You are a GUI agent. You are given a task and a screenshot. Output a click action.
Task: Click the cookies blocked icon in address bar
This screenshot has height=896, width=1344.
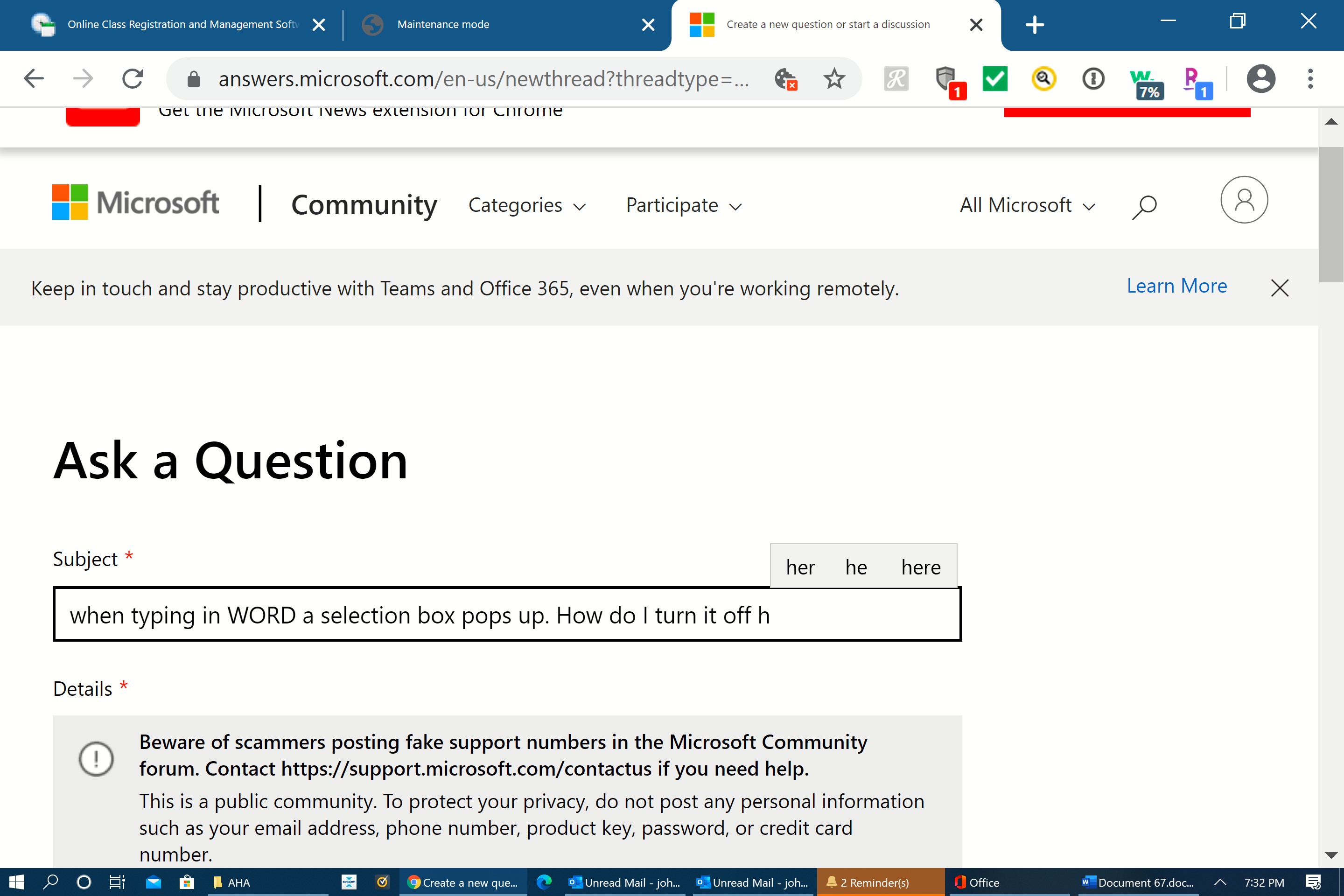point(785,79)
